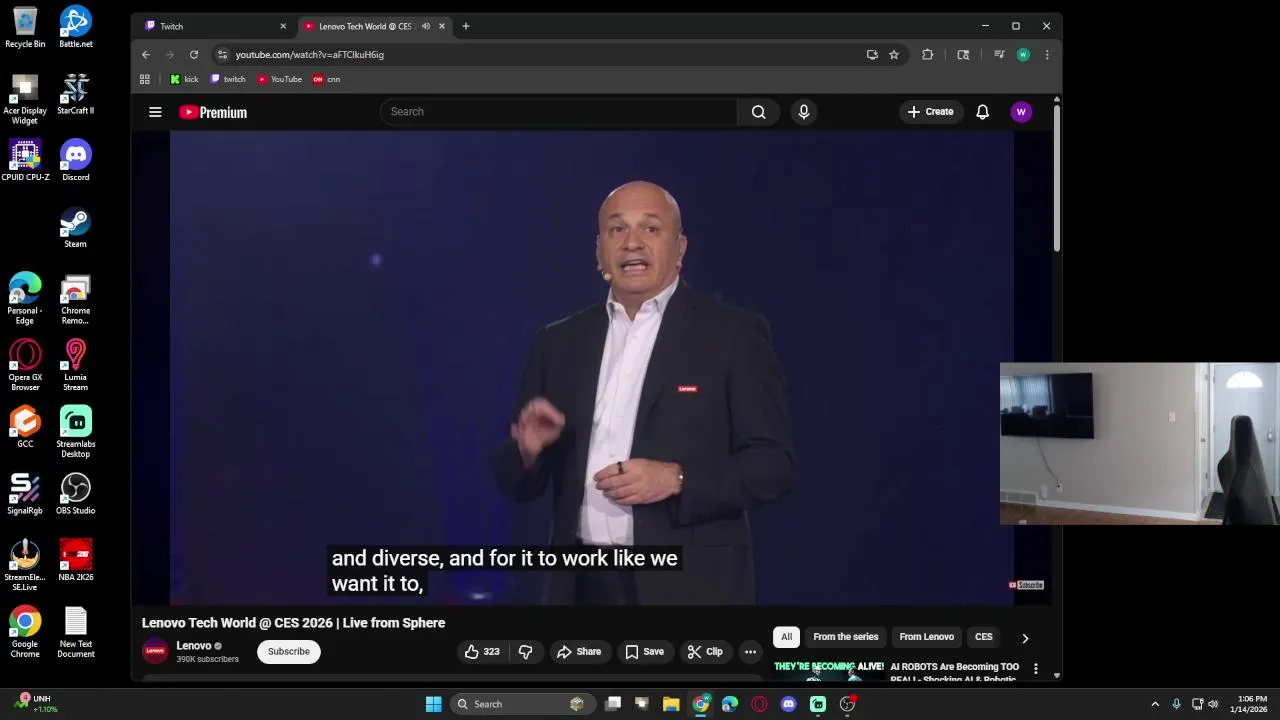Switch to the Twitch browser tab
The height and width of the screenshot is (720, 1280).
coord(213,26)
